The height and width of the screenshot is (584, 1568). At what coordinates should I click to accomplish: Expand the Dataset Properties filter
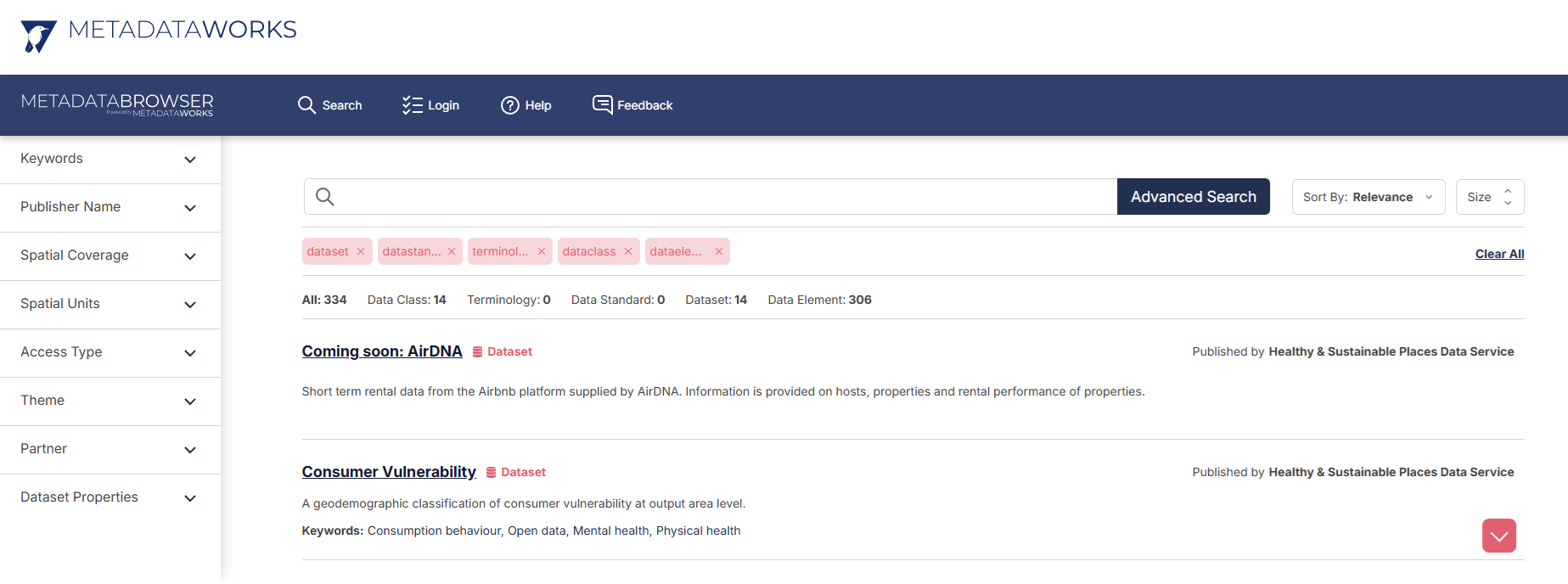point(110,498)
